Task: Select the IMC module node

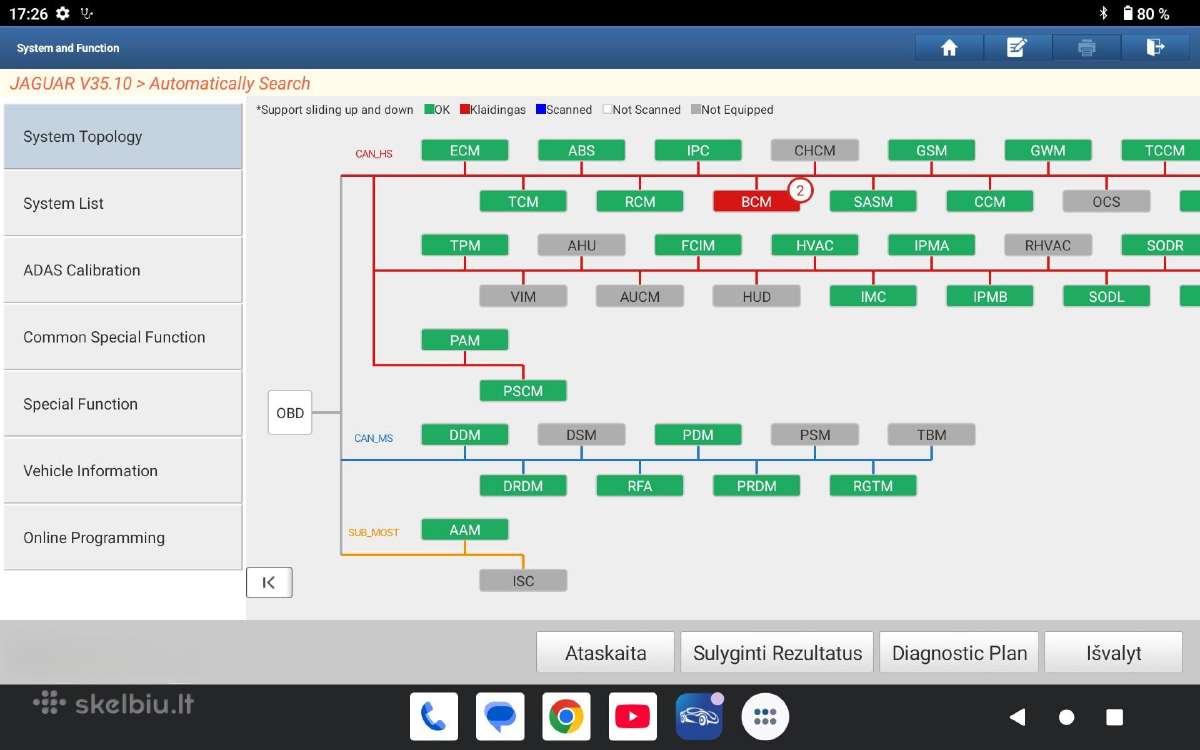Action: pyautogui.click(x=873, y=296)
